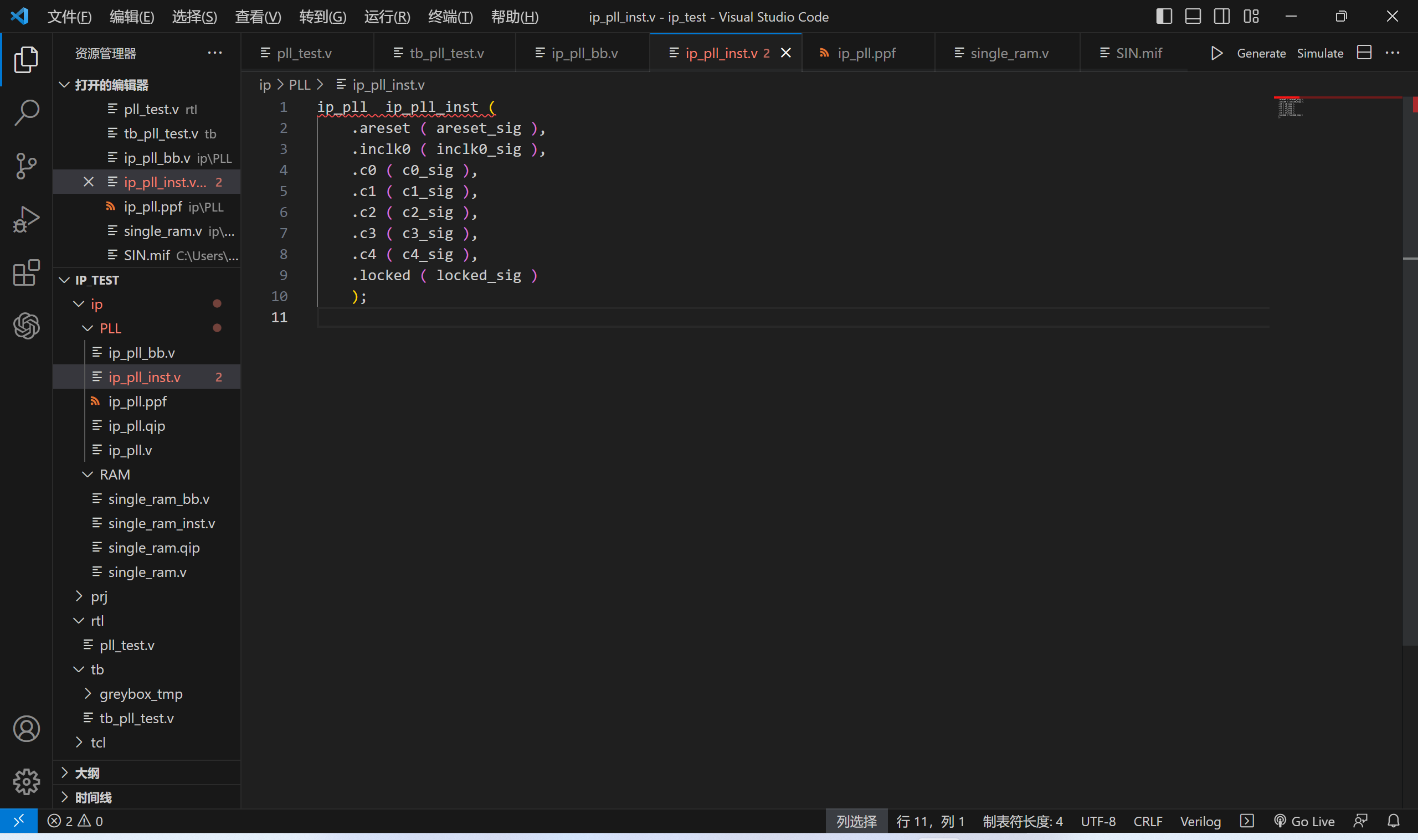The image size is (1418, 840).
Task: Switch to the single_ram.v tab
Action: 1007,53
